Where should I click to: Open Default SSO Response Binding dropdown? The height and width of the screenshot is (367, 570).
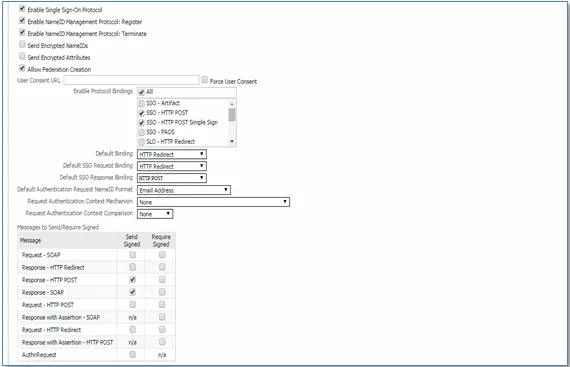(x=172, y=178)
